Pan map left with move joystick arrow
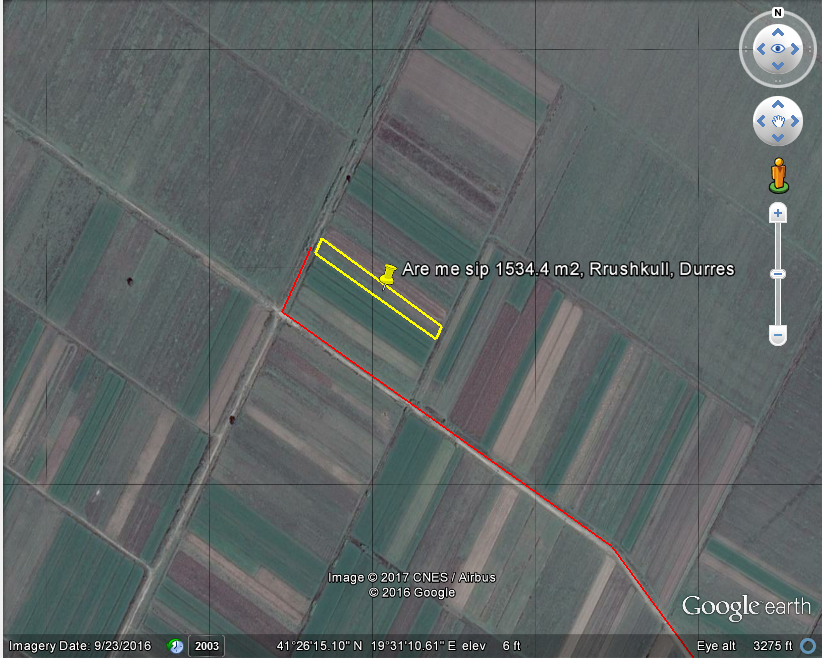 (761, 121)
